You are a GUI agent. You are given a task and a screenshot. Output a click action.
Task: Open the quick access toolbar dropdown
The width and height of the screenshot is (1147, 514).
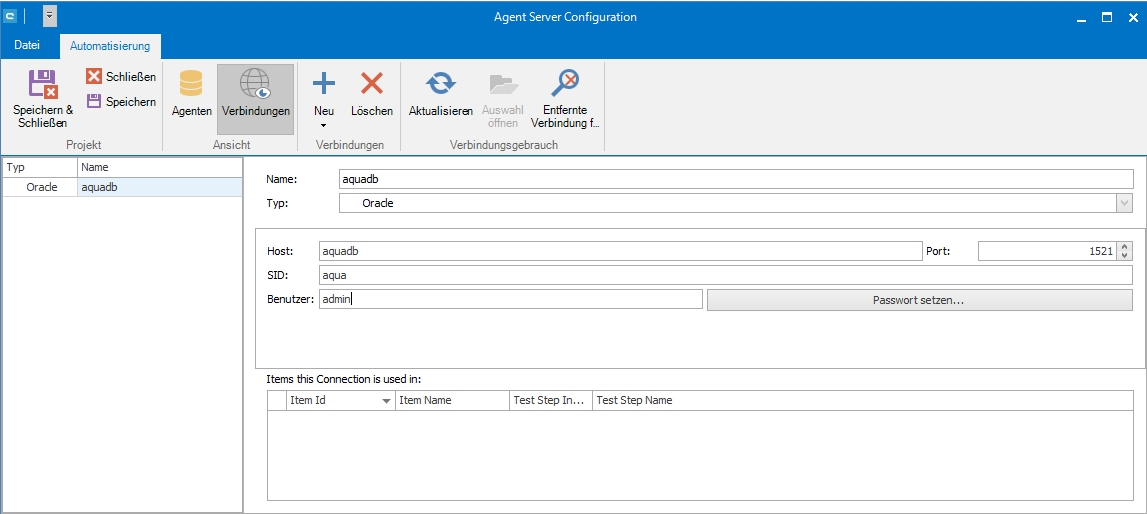50,17
